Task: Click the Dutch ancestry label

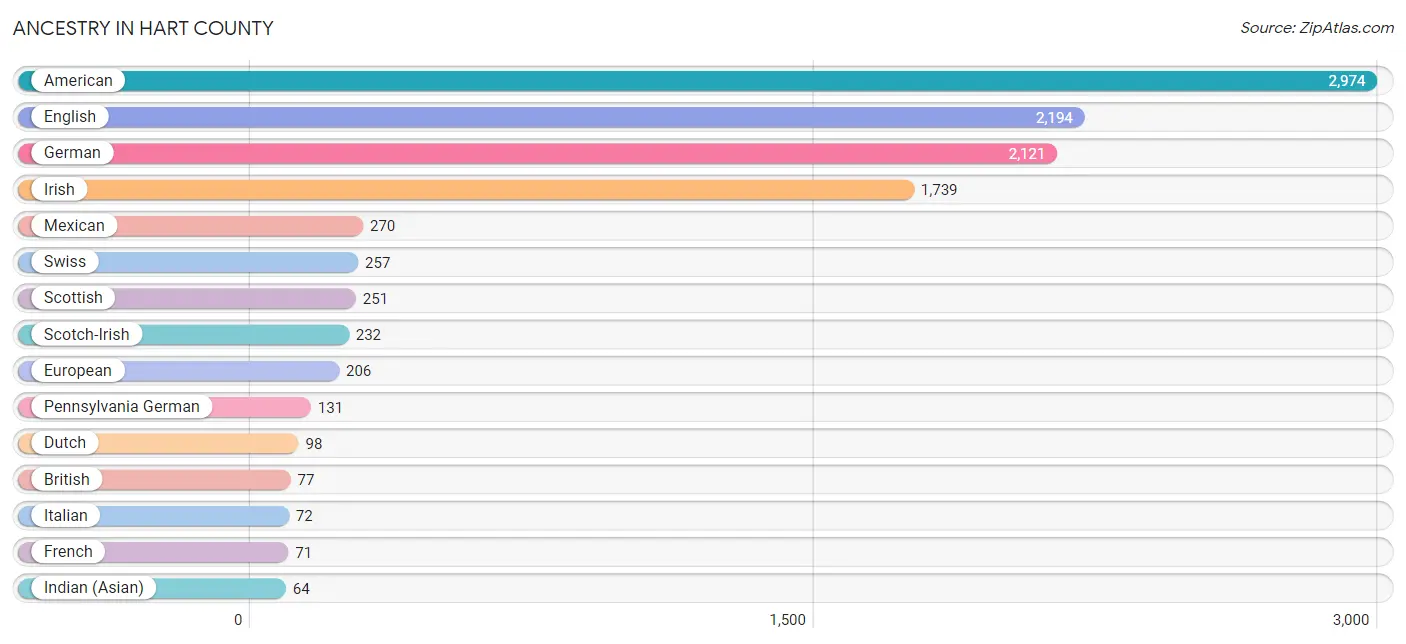Action: 65,443
